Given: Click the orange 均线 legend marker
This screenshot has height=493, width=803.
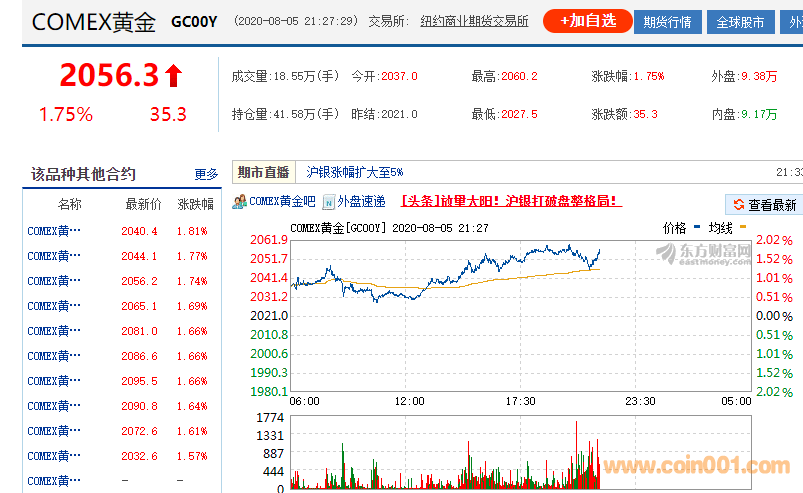Looking at the screenshot, I should pos(741,228).
